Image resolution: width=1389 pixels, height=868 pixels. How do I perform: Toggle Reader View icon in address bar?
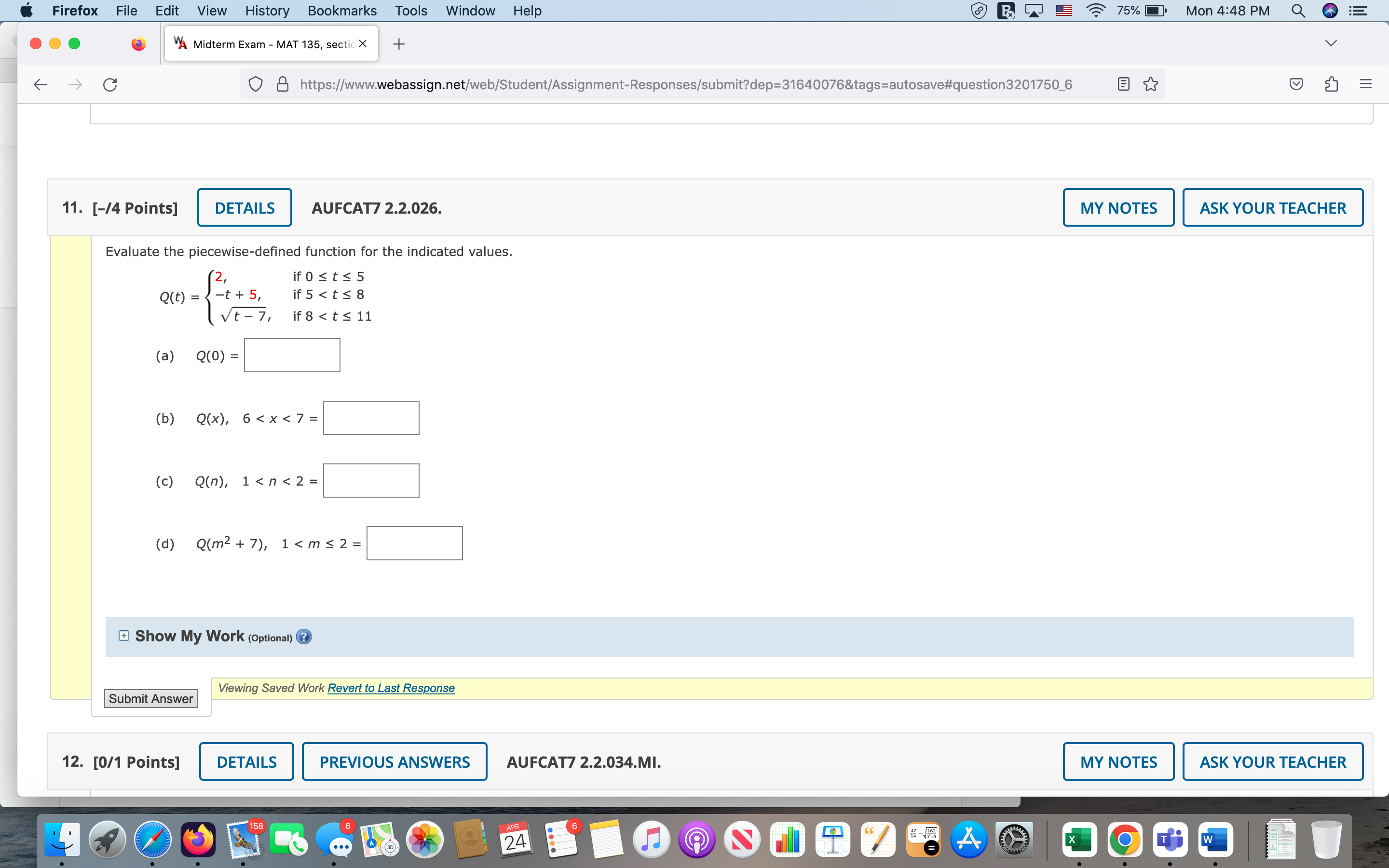click(1123, 85)
